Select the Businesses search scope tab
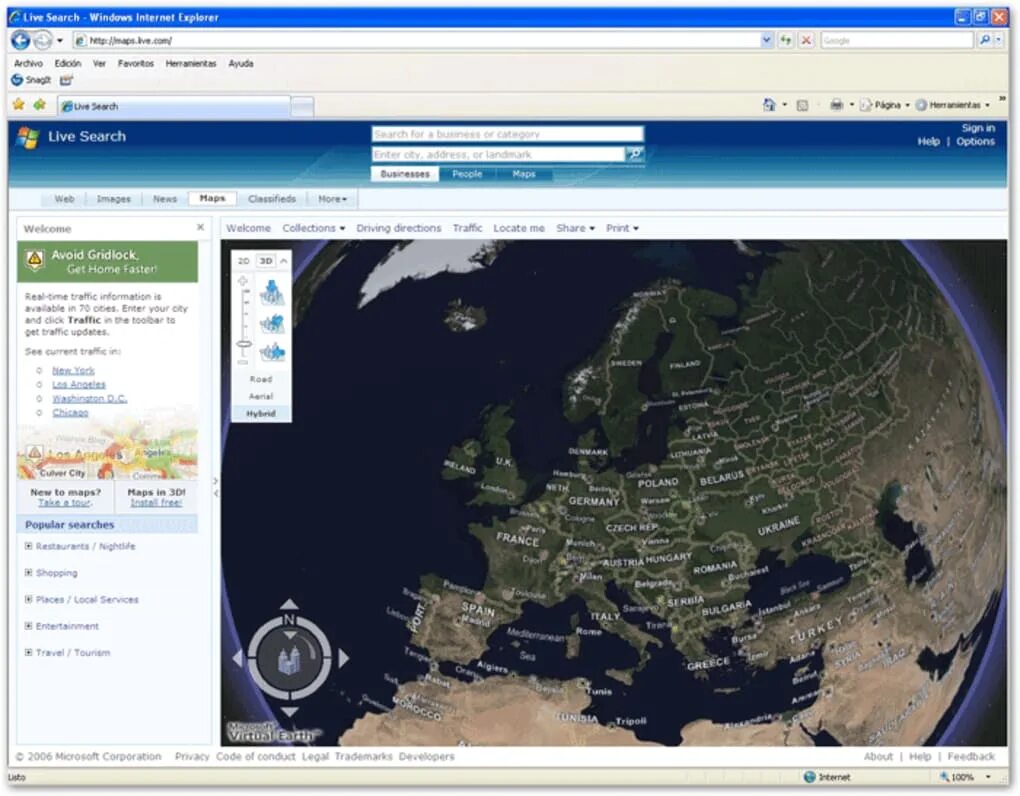This screenshot has width=1020, height=796. click(x=405, y=174)
